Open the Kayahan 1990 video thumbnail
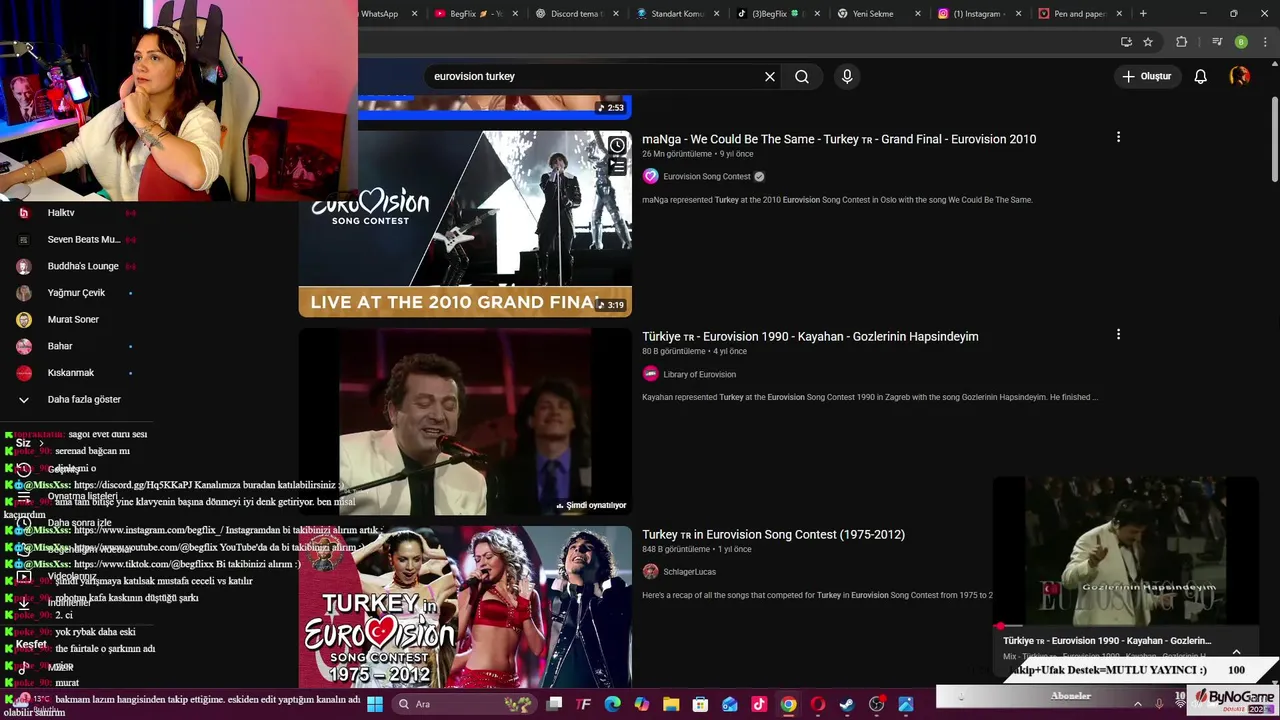1280x720 pixels. 465,421
